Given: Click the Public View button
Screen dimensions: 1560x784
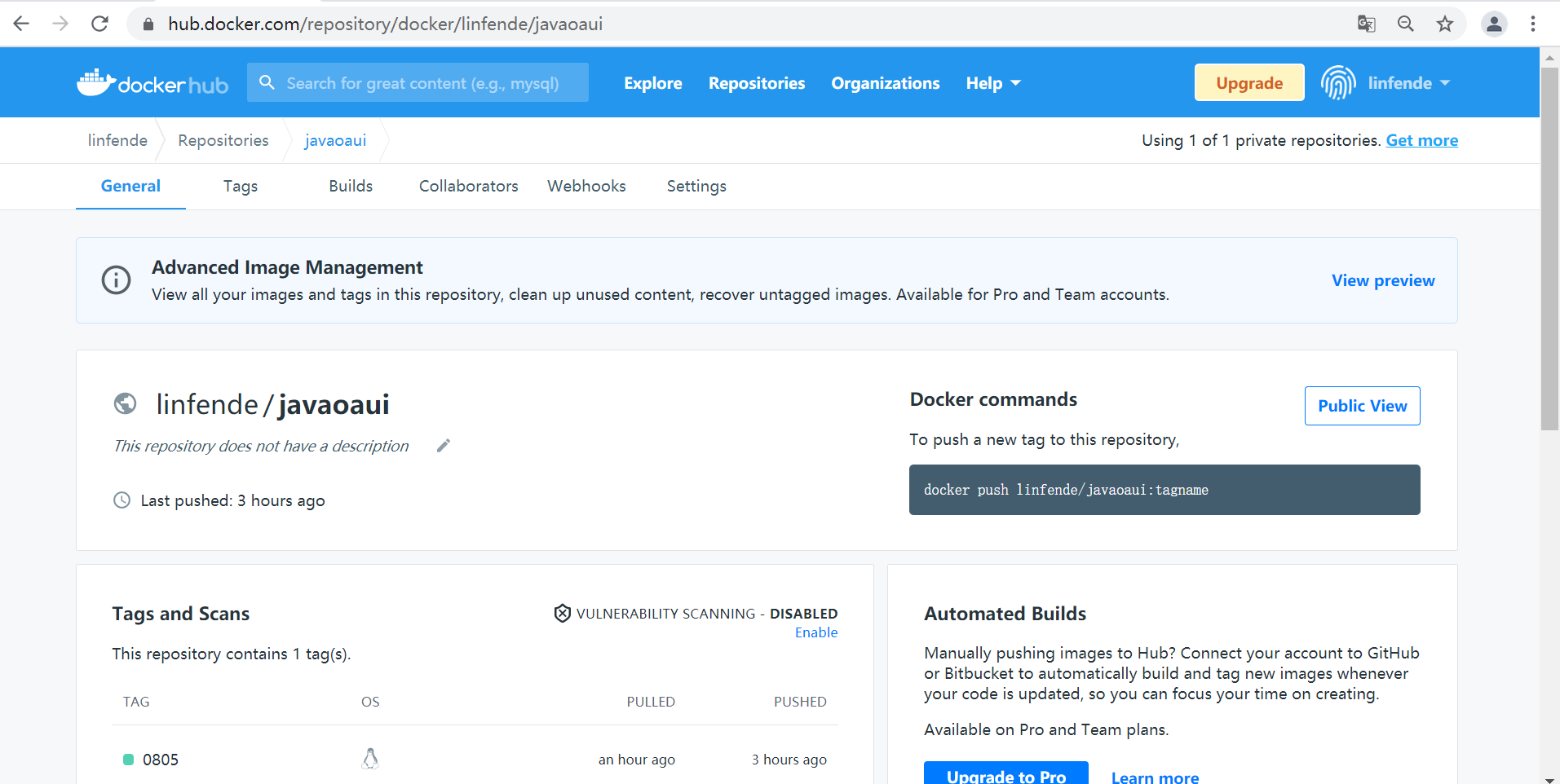Looking at the screenshot, I should click(1363, 406).
